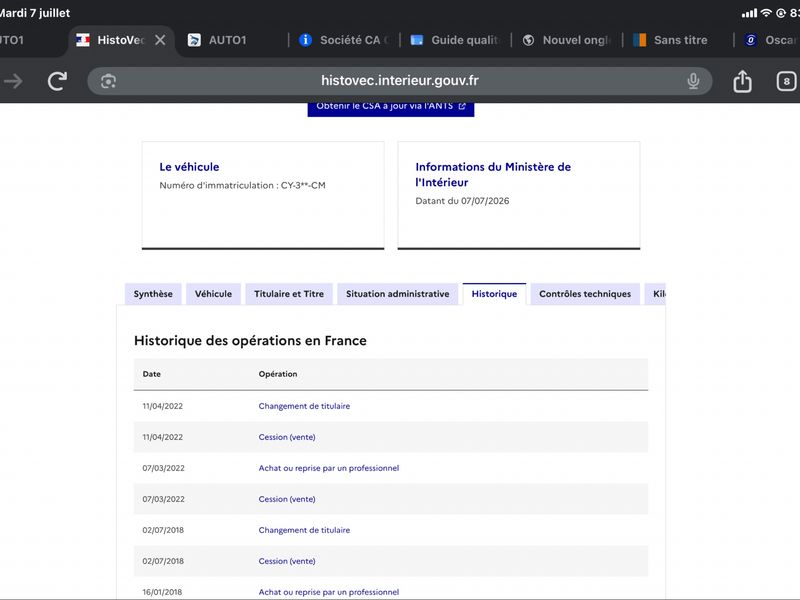Click Changement de titulaire dated 11/04/2022

coord(304,406)
